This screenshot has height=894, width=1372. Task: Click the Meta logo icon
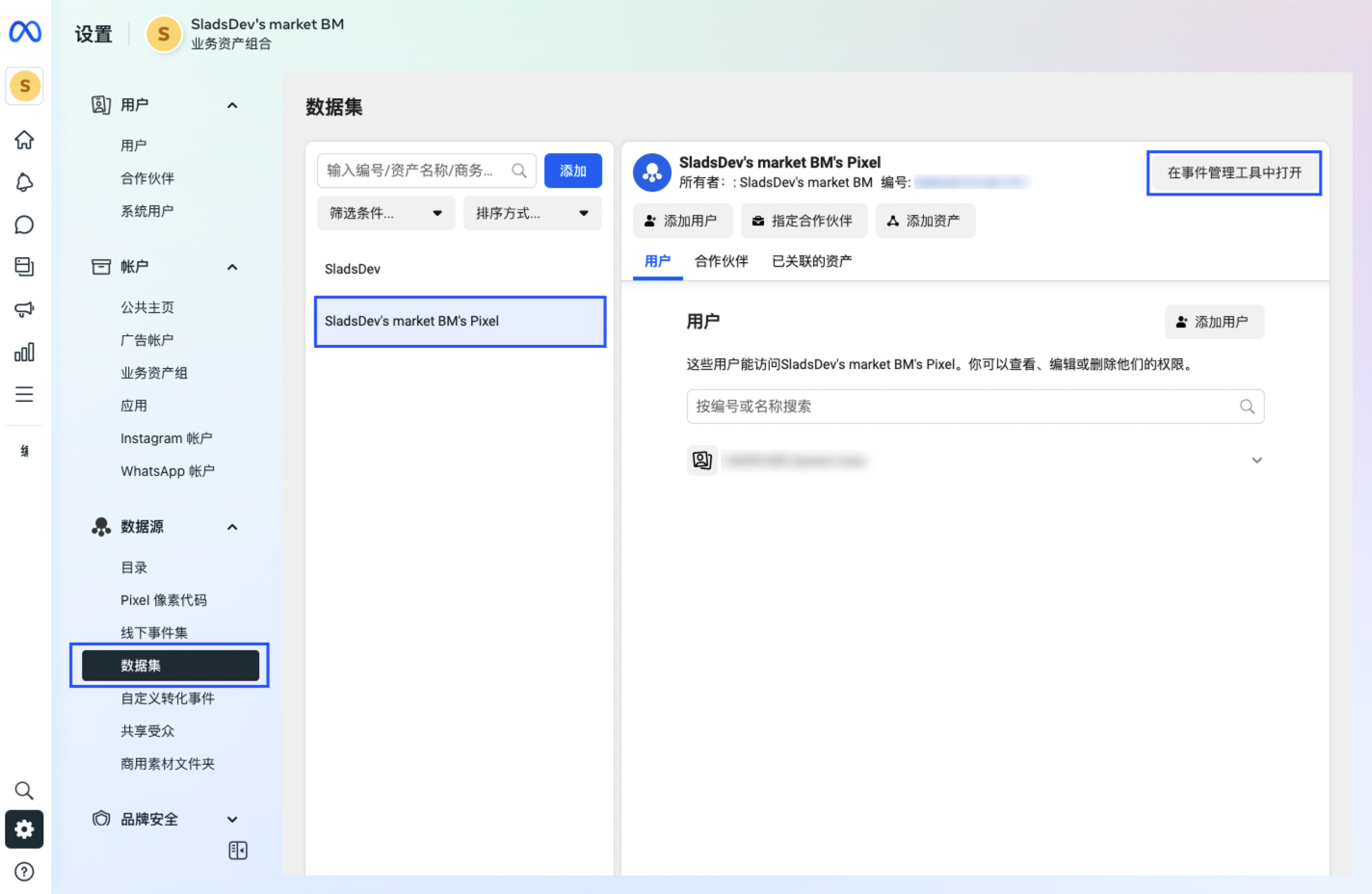pyautogui.click(x=25, y=33)
